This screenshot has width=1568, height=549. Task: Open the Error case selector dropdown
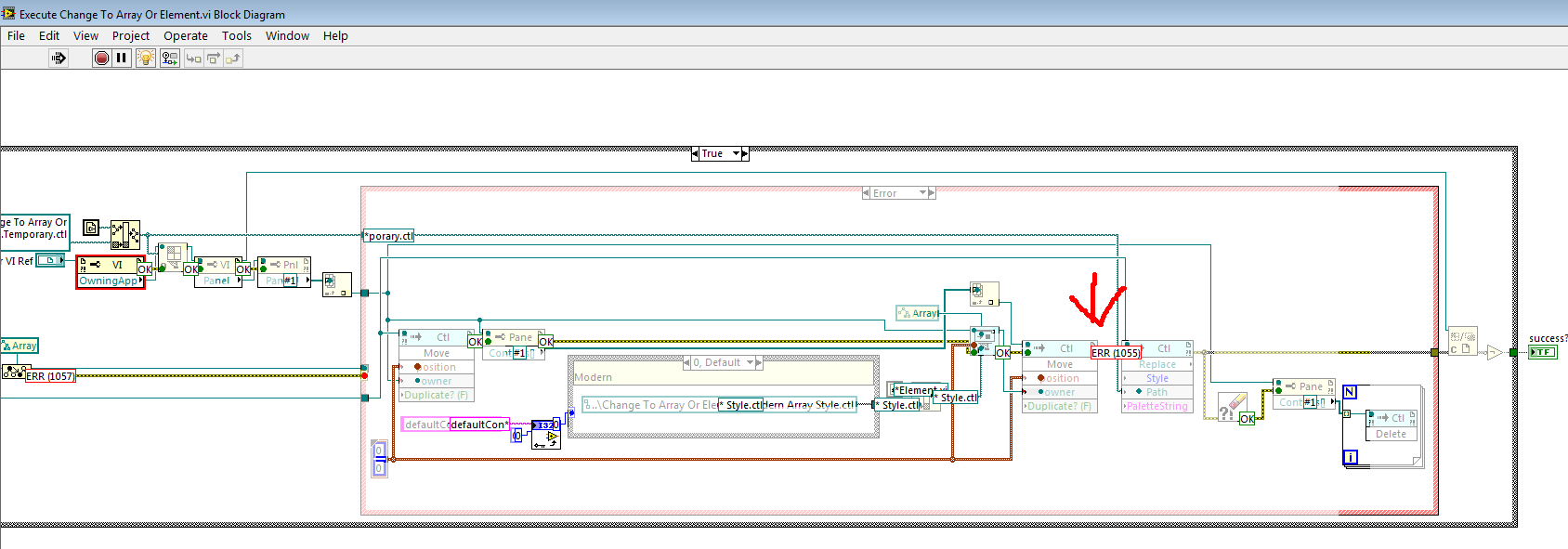(898, 193)
